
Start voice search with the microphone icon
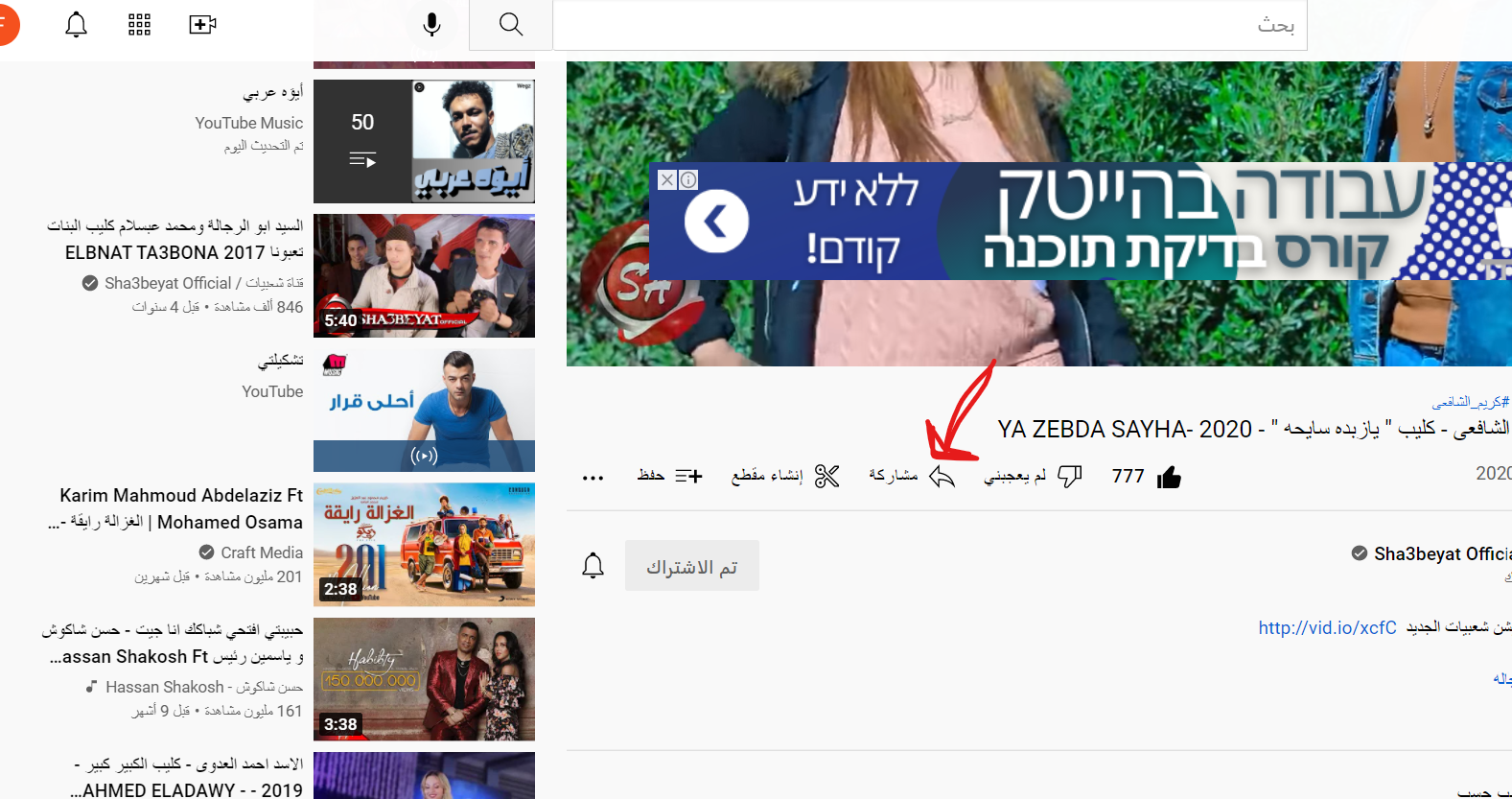tap(431, 24)
